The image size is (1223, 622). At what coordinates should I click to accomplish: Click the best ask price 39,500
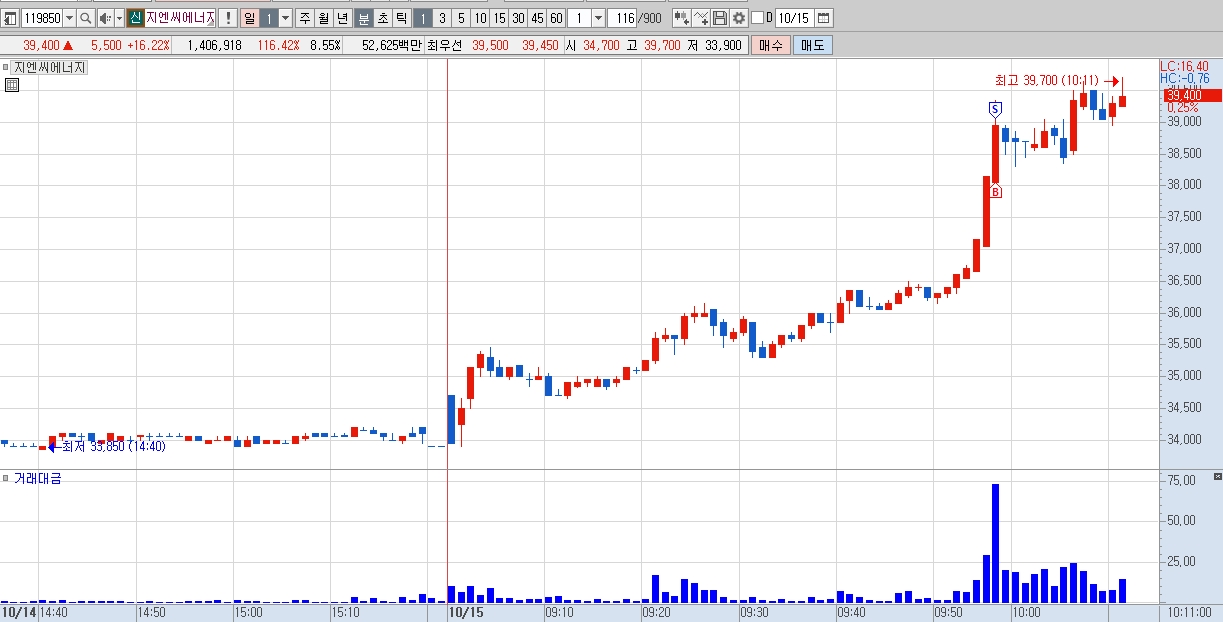point(490,45)
